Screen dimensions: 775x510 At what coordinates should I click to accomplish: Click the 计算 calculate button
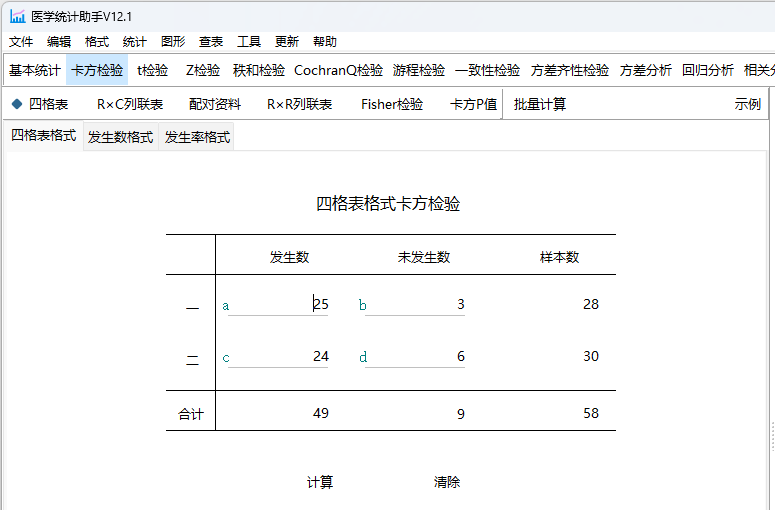pos(320,482)
